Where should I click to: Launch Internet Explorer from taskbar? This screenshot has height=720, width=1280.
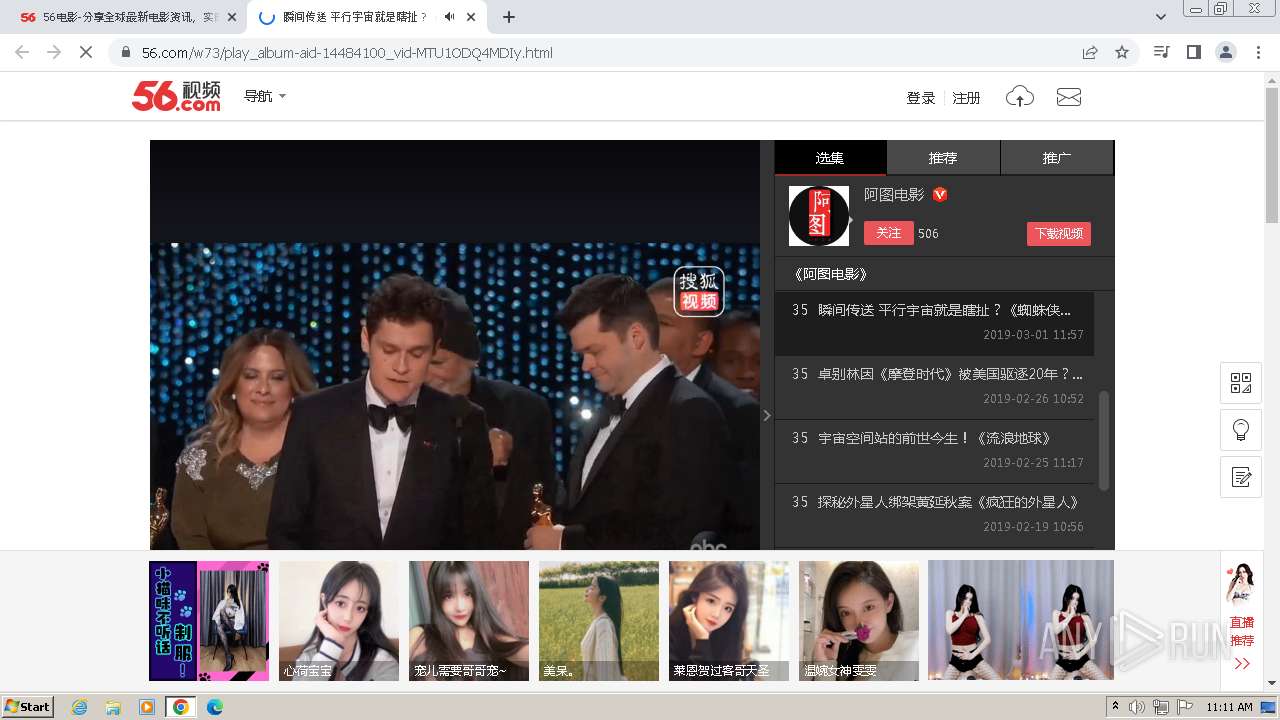pos(79,707)
